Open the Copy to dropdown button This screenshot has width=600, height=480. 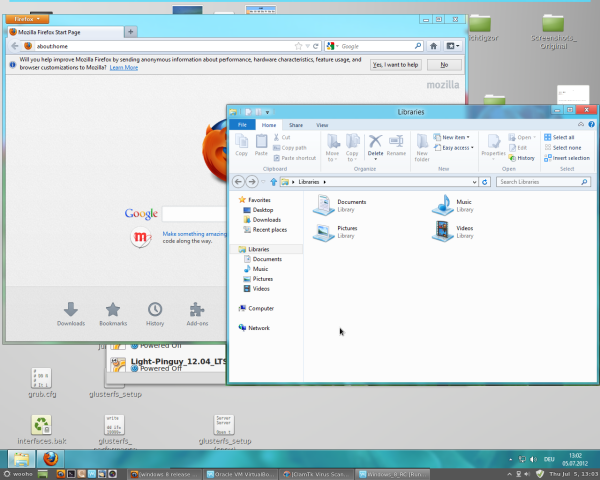click(352, 147)
